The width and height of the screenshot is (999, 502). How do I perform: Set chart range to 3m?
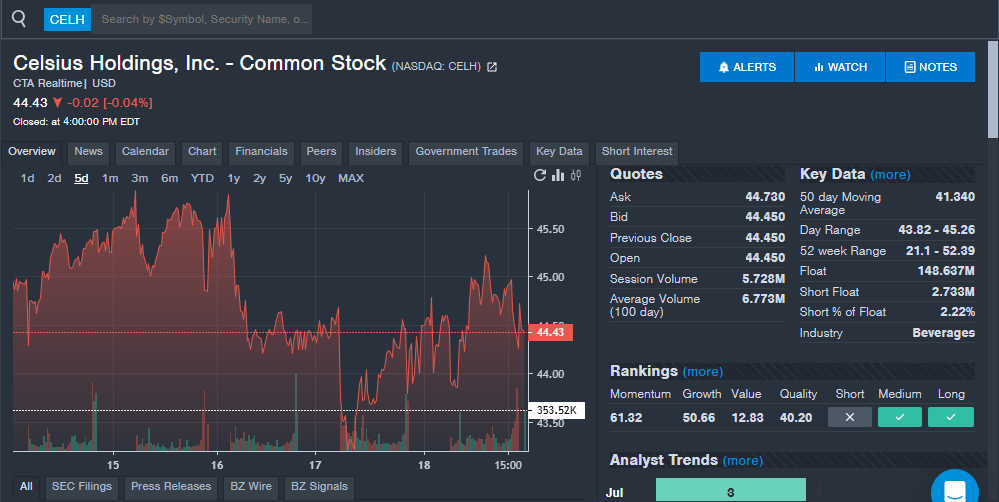[140, 178]
